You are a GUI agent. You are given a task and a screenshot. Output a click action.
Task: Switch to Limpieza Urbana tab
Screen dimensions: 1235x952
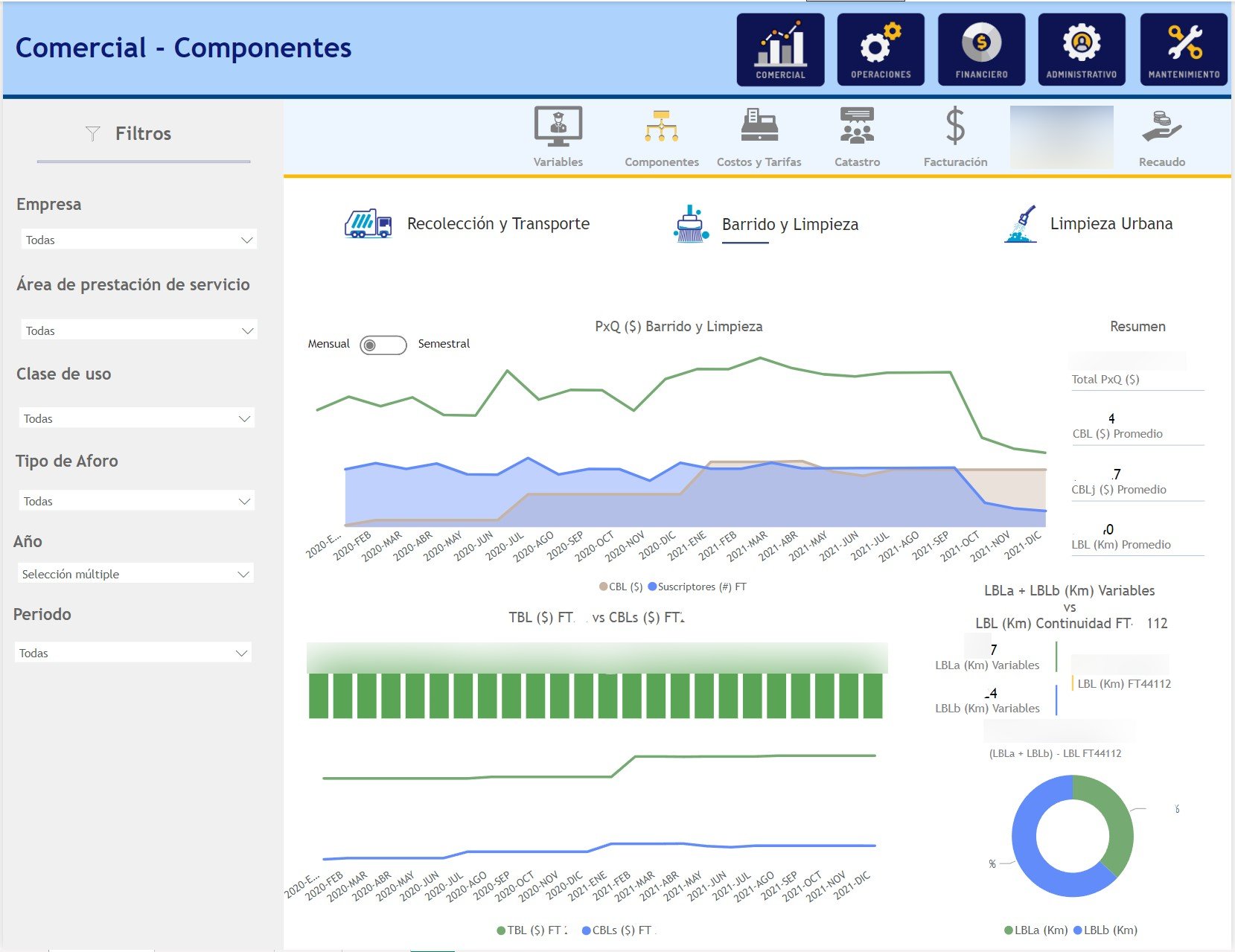[1110, 224]
